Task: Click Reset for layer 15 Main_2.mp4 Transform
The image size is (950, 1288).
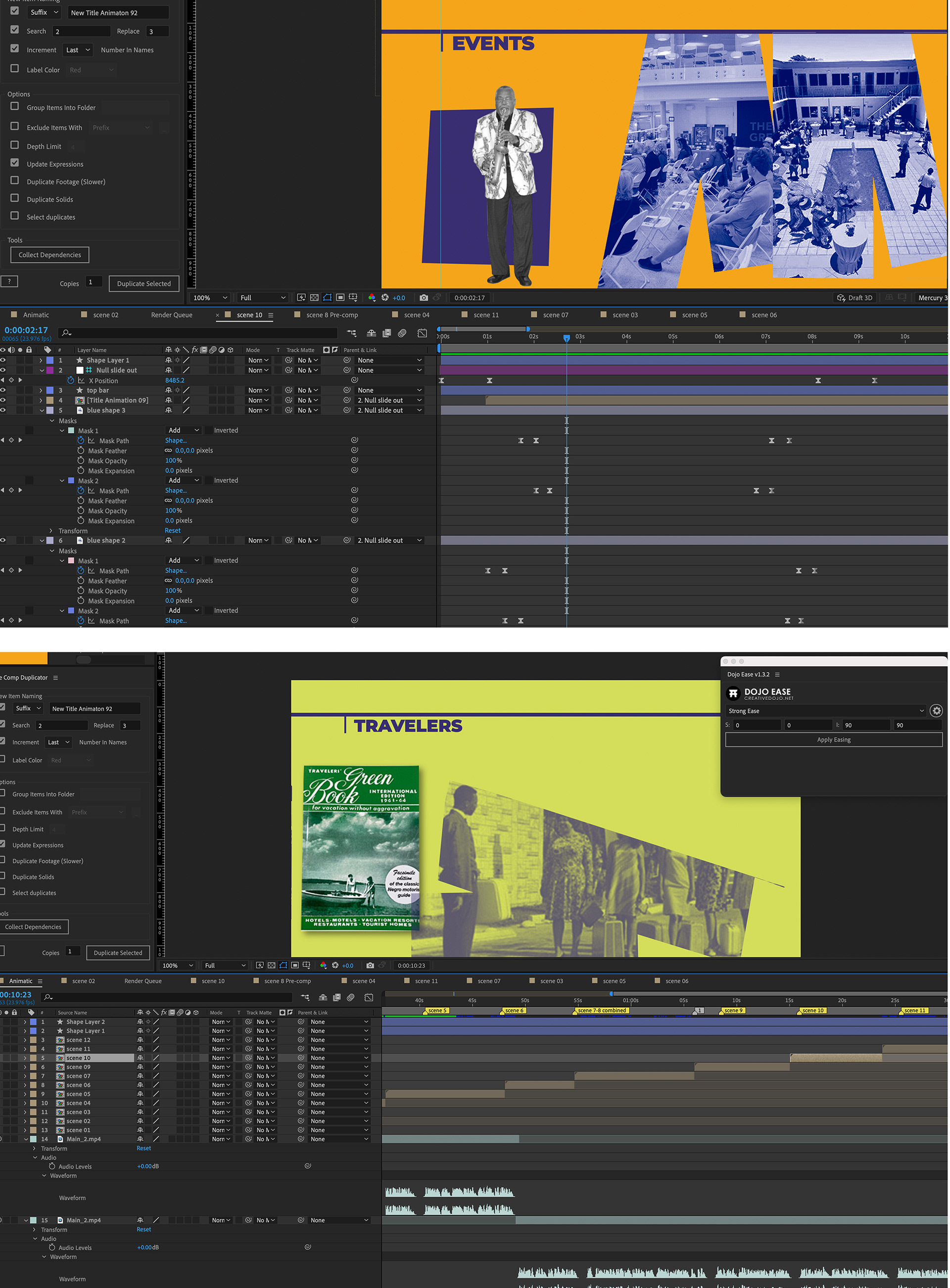Action: [144, 1229]
